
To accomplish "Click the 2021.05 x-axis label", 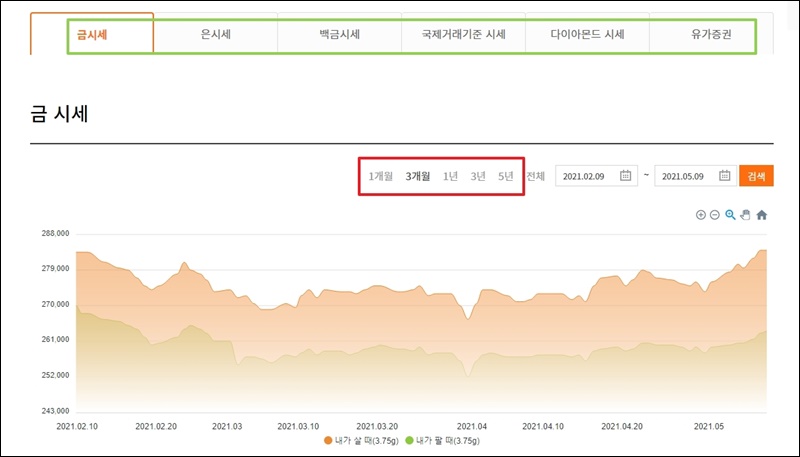I will click(709, 426).
